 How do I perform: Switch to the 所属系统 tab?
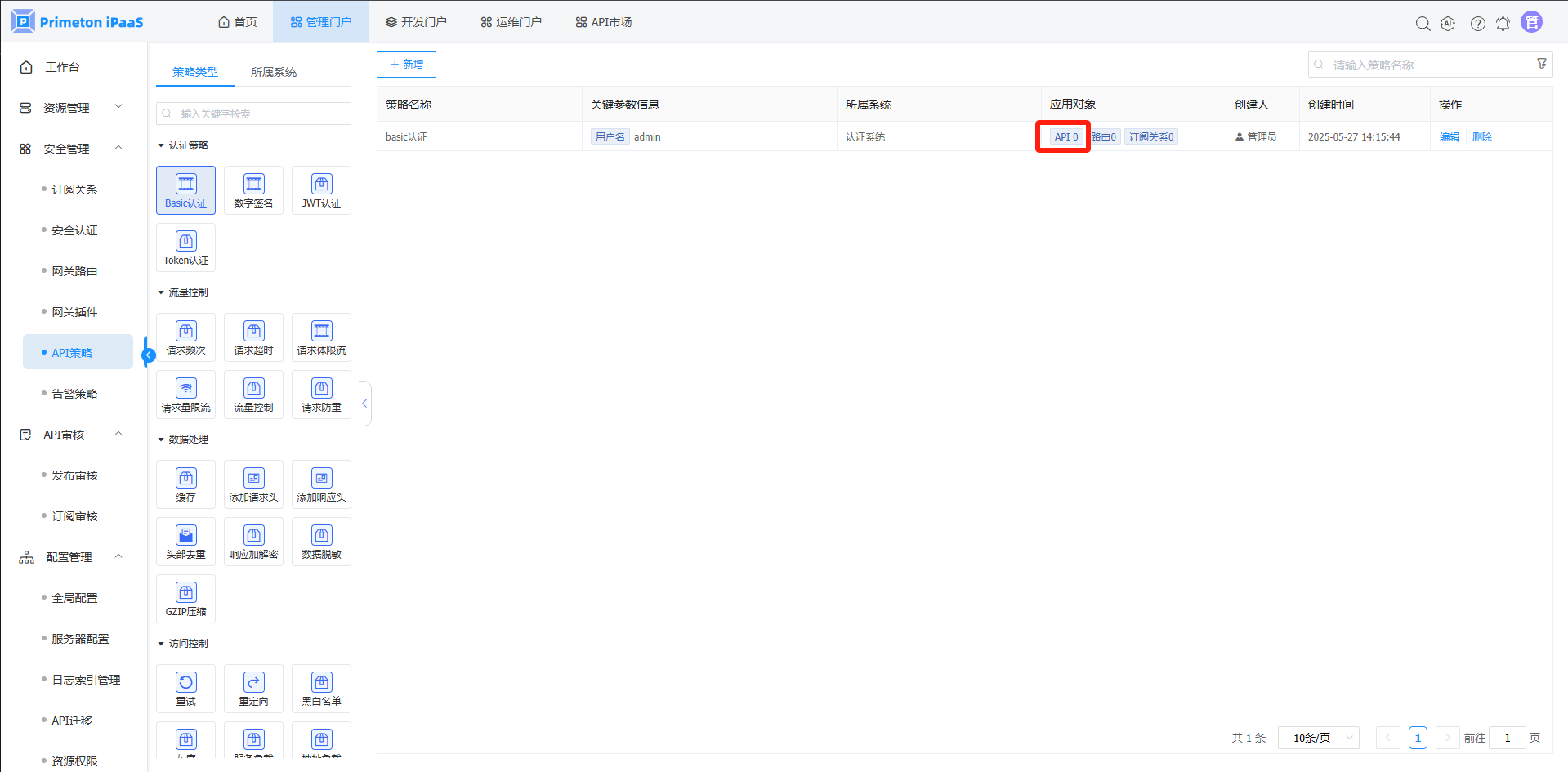tap(273, 72)
